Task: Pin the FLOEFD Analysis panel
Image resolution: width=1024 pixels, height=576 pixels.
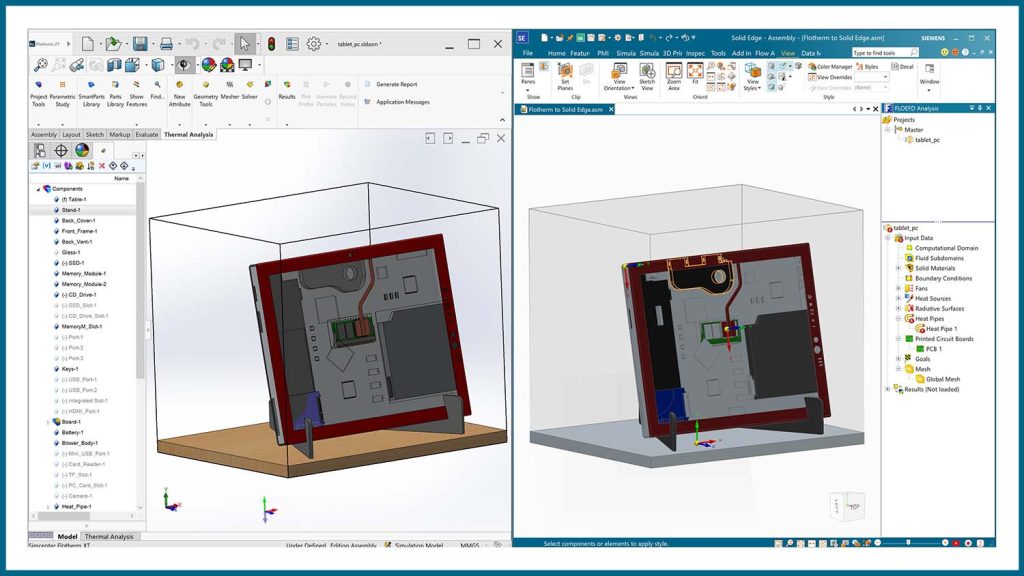Action: coord(980,108)
